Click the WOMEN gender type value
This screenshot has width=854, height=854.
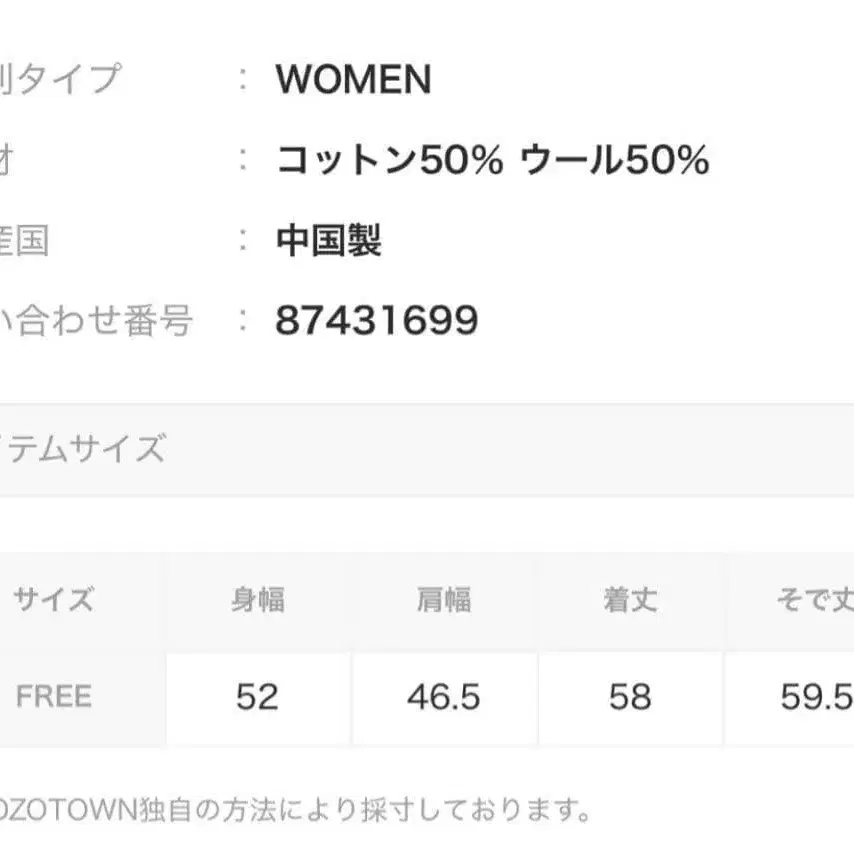[x=353, y=79]
